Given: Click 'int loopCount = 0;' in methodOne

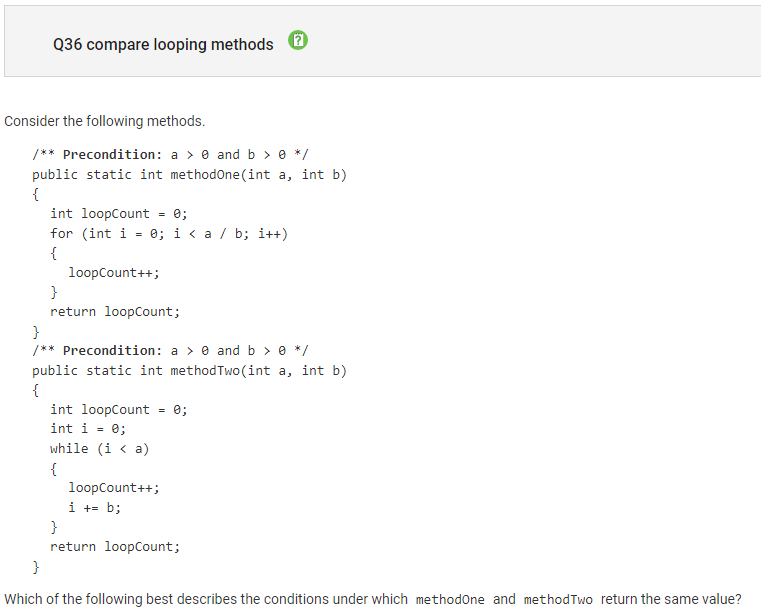Looking at the screenshot, I should pyautogui.click(x=118, y=214).
